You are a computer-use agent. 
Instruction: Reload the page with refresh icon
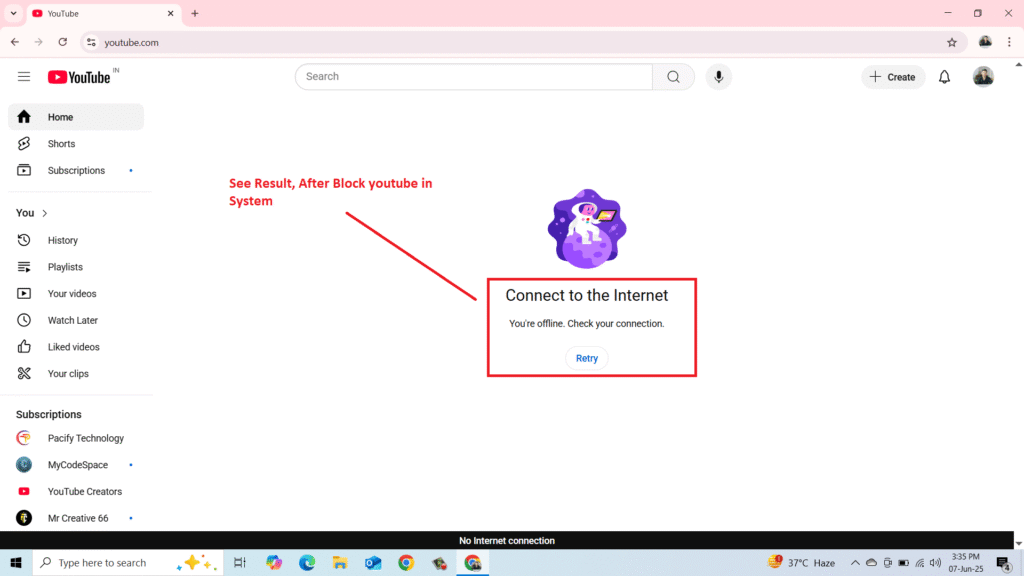click(63, 42)
